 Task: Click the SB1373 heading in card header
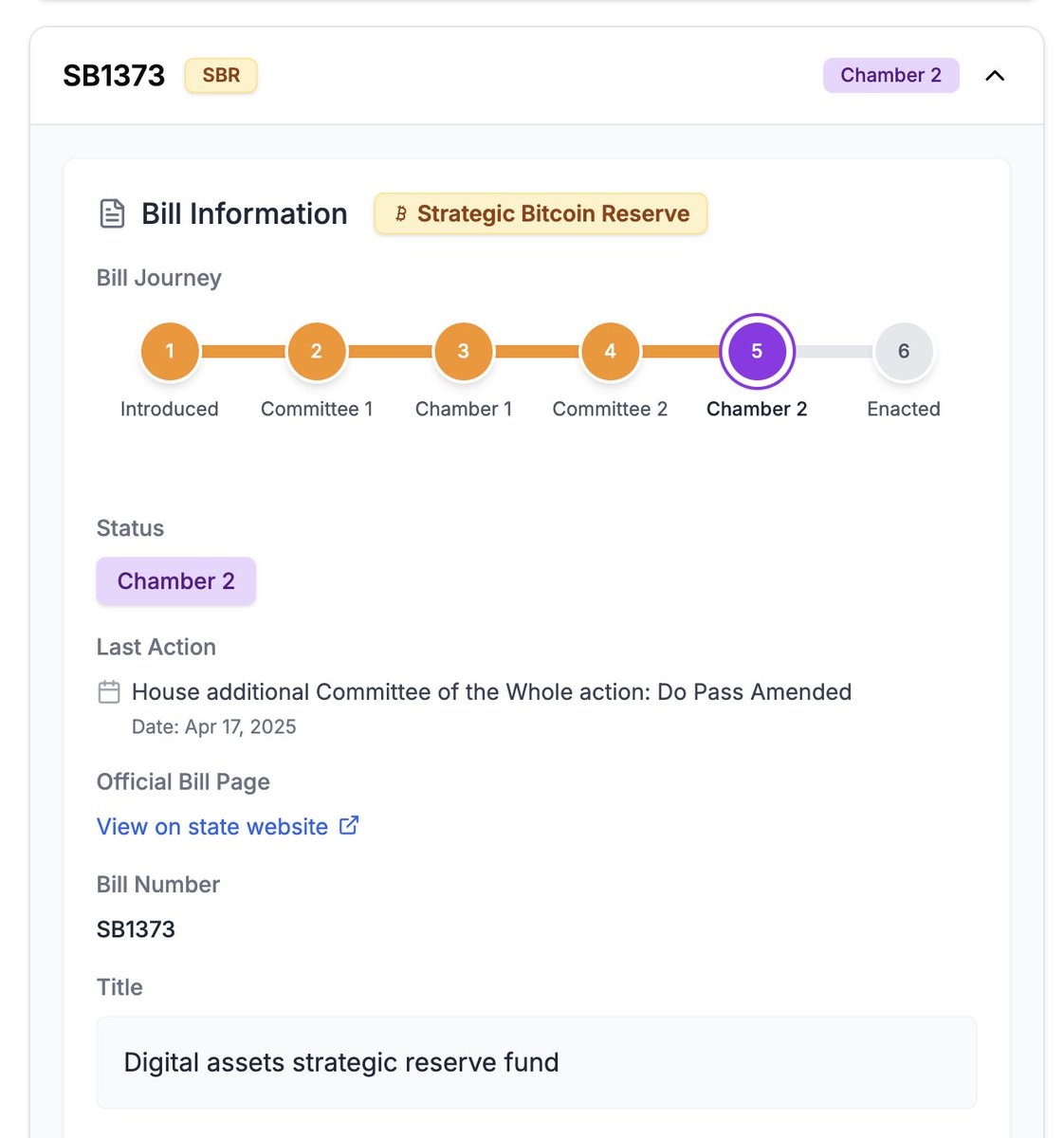[114, 76]
